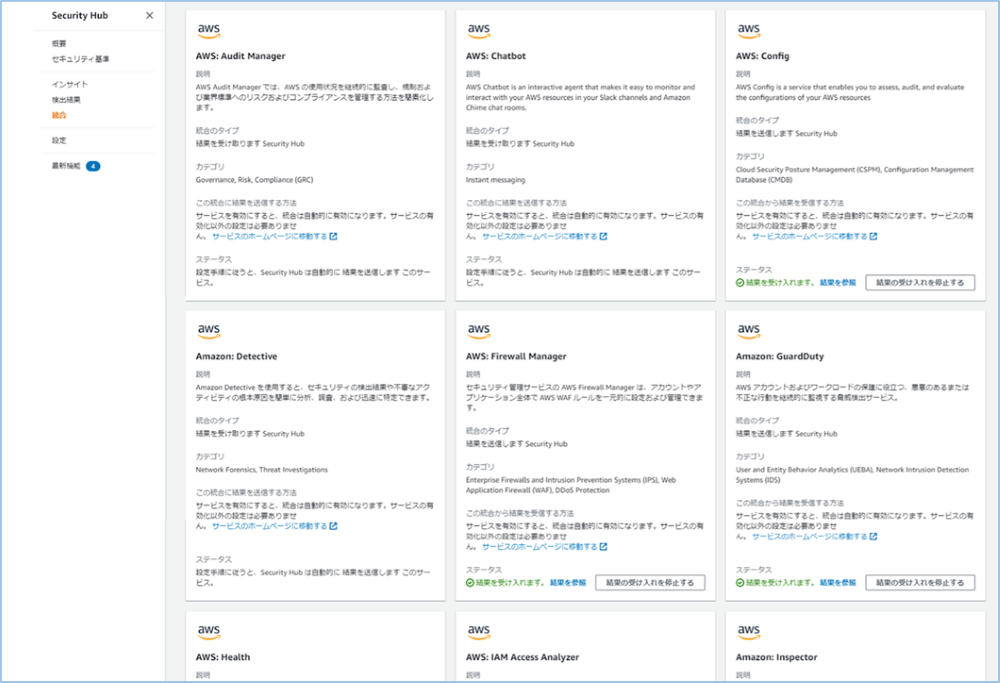Viewport: 1000px width, 683px height.
Task: Click the aws logo on Firewall Manager card
Action: (478, 331)
